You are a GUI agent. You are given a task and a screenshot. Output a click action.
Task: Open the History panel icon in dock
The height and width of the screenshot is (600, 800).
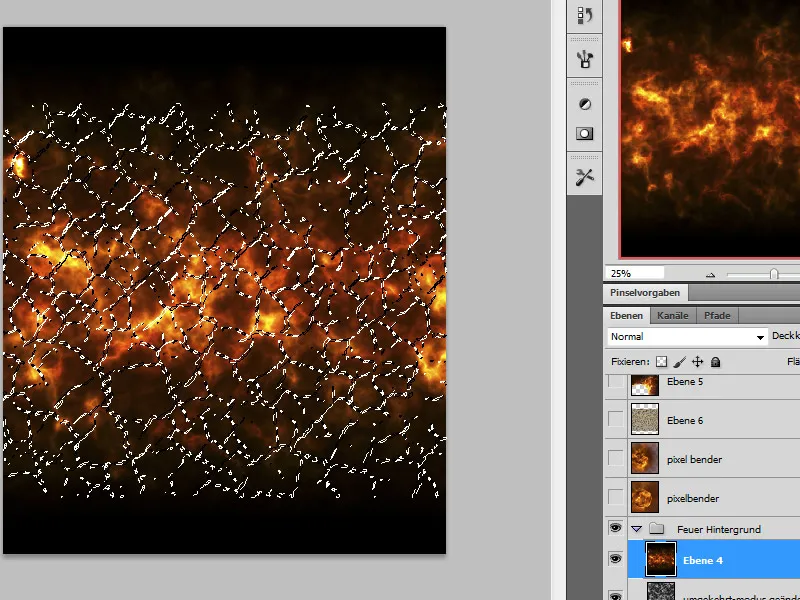pos(585,15)
